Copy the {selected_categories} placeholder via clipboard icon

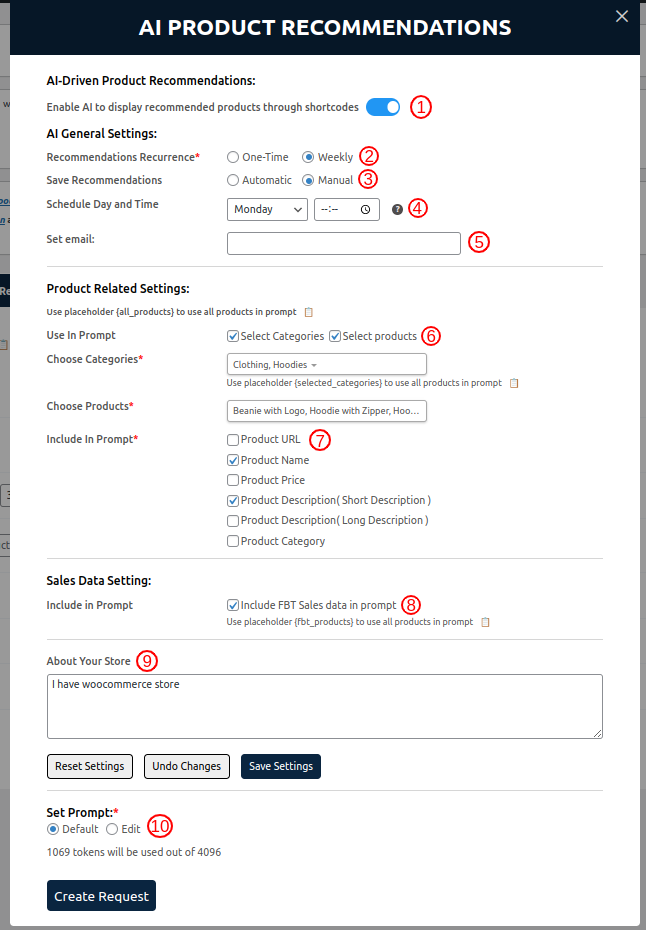coord(514,383)
